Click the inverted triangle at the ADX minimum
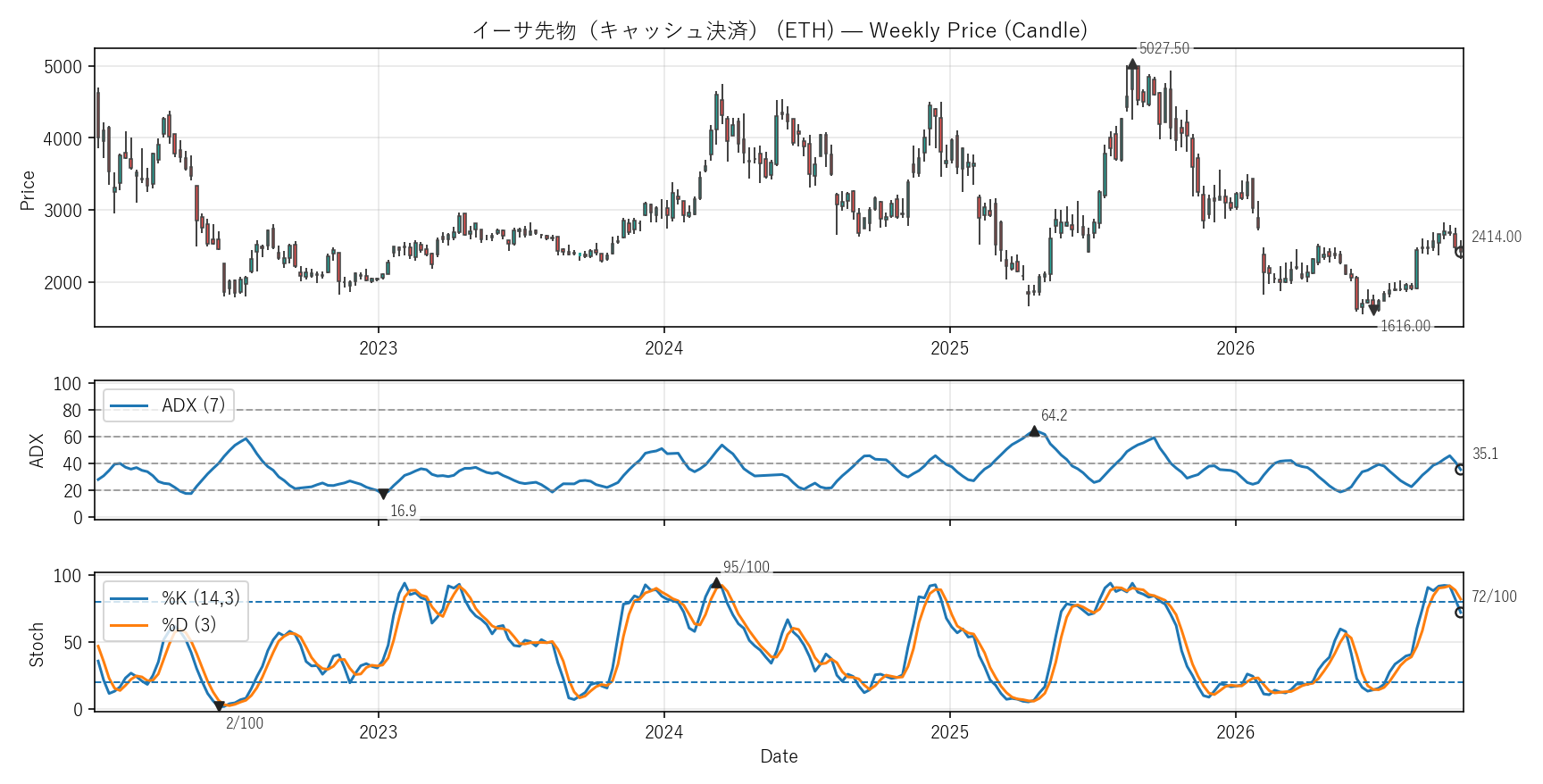Image resolution: width=1543 pixels, height=784 pixels. tap(383, 494)
